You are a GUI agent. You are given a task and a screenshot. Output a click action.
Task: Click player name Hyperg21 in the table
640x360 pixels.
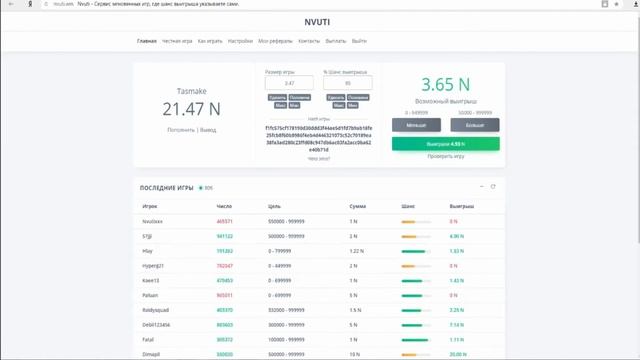coord(153,266)
